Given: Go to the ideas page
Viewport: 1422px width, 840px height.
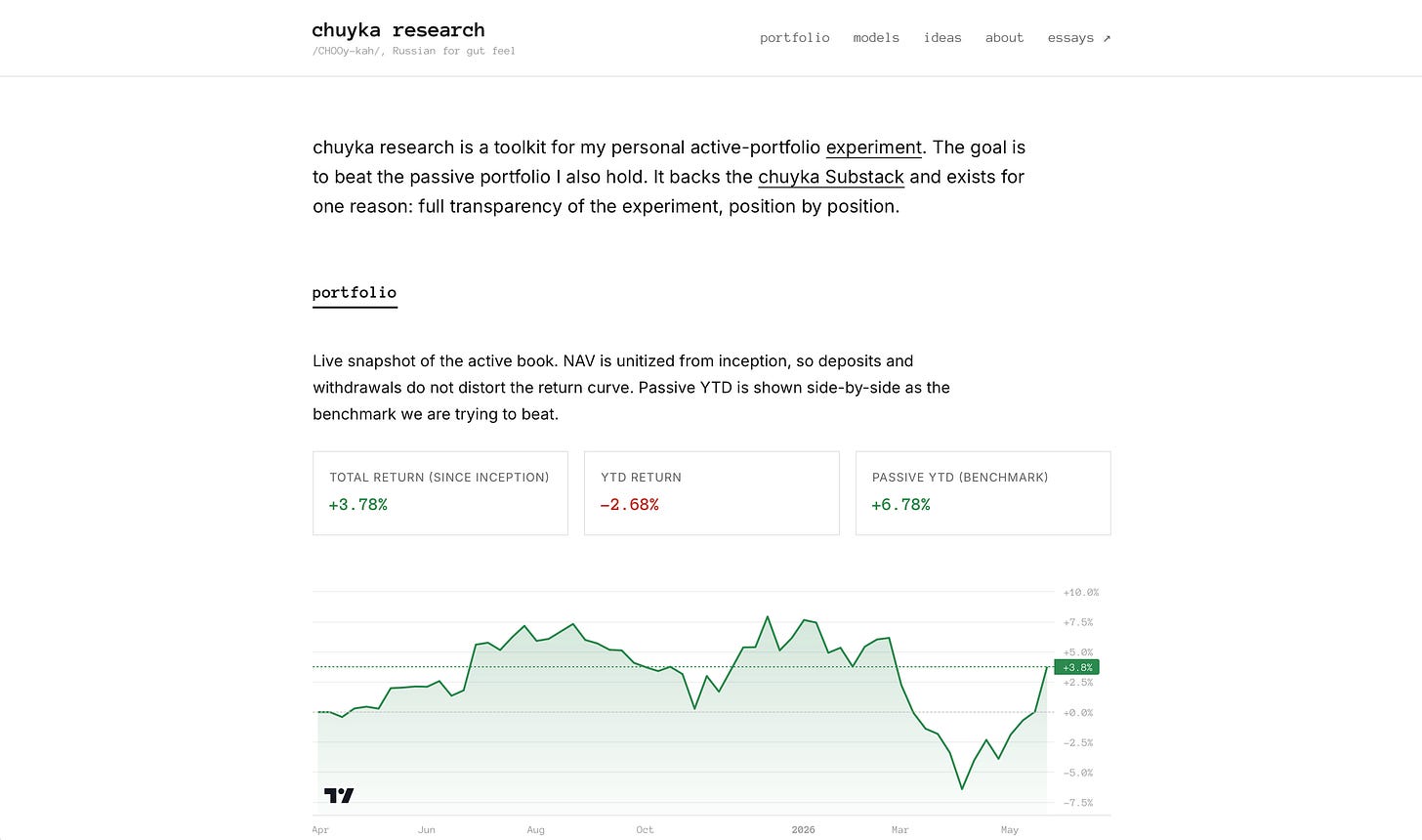Looking at the screenshot, I should (x=942, y=38).
